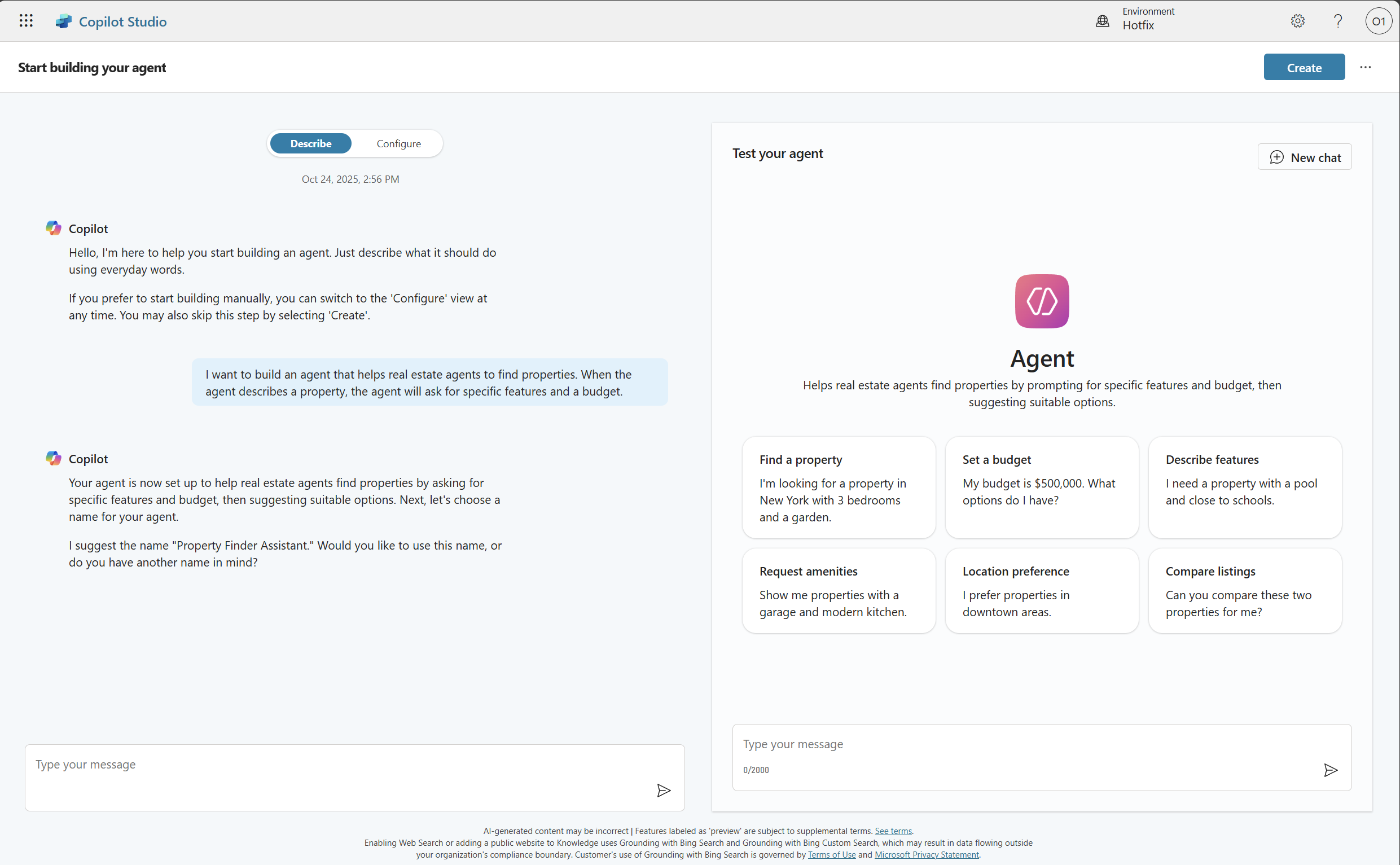Select the Compare listings suggestion card
The width and height of the screenshot is (1400, 865).
(1244, 590)
